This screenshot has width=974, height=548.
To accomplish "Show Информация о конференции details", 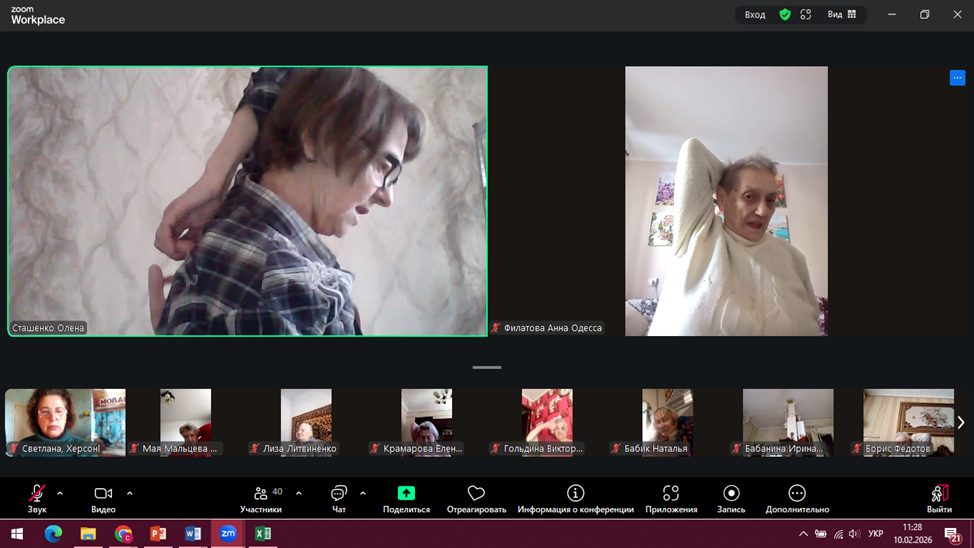I will (x=575, y=497).
